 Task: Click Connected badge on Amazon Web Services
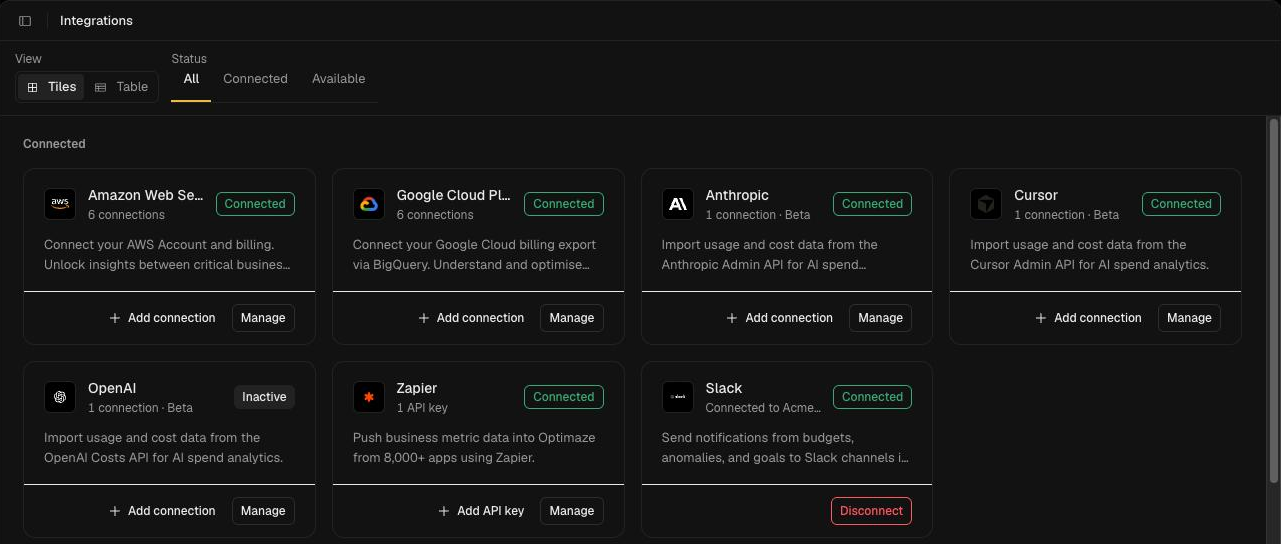tap(255, 204)
